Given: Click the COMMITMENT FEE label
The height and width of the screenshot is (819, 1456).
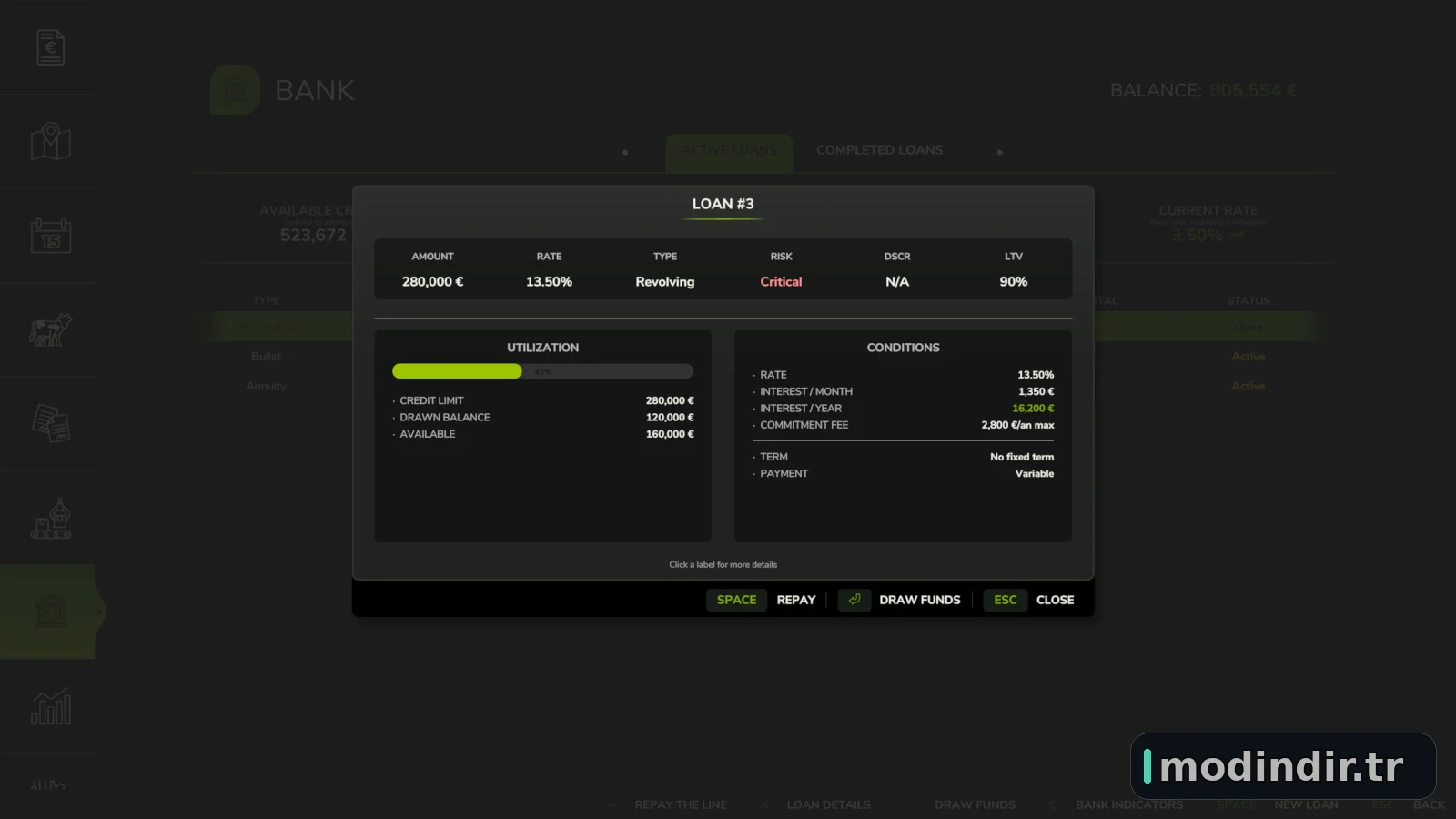Looking at the screenshot, I should tap(804, 425).
